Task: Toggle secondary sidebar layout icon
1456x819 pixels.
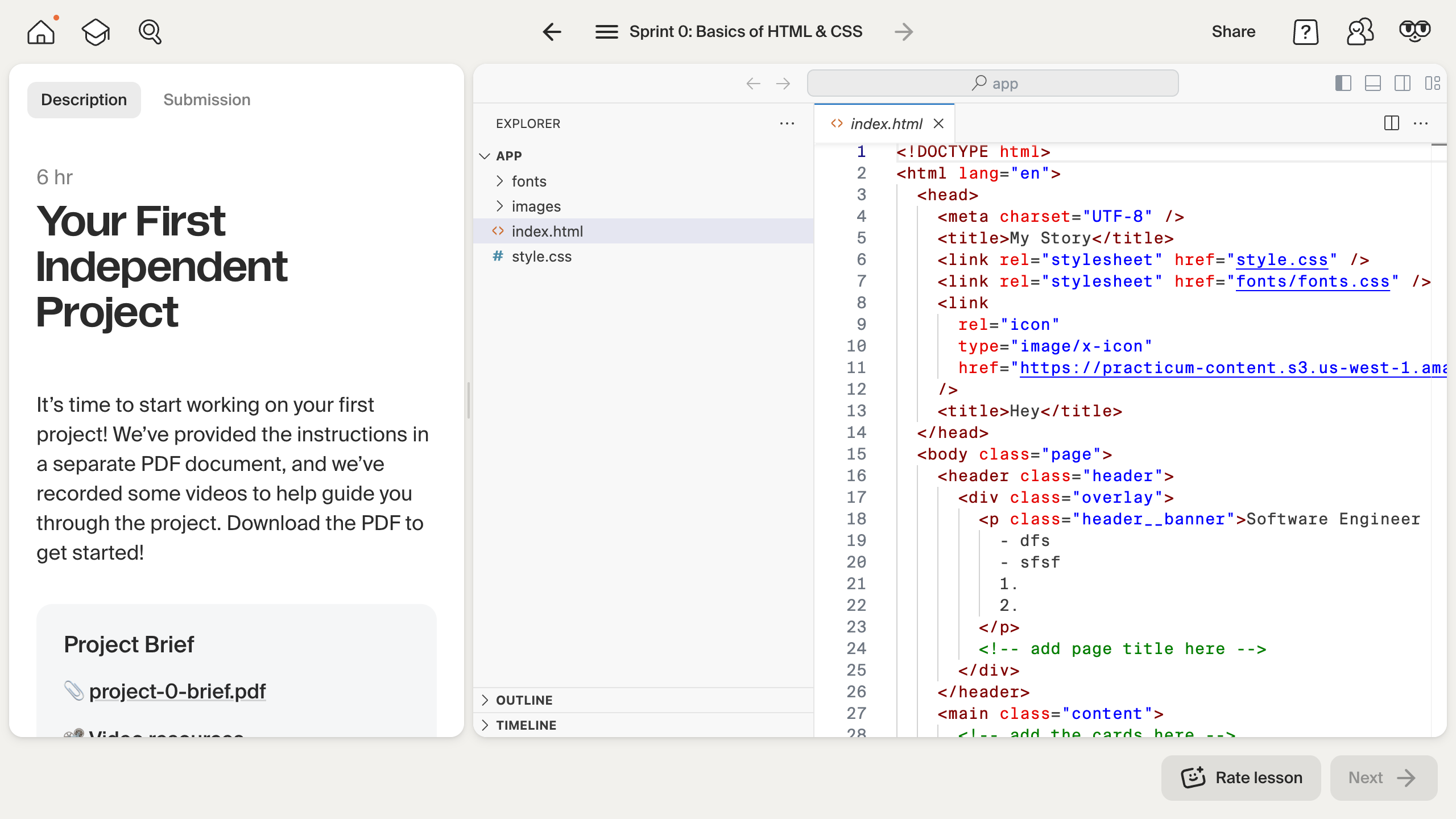Action: pos(1402,84)
